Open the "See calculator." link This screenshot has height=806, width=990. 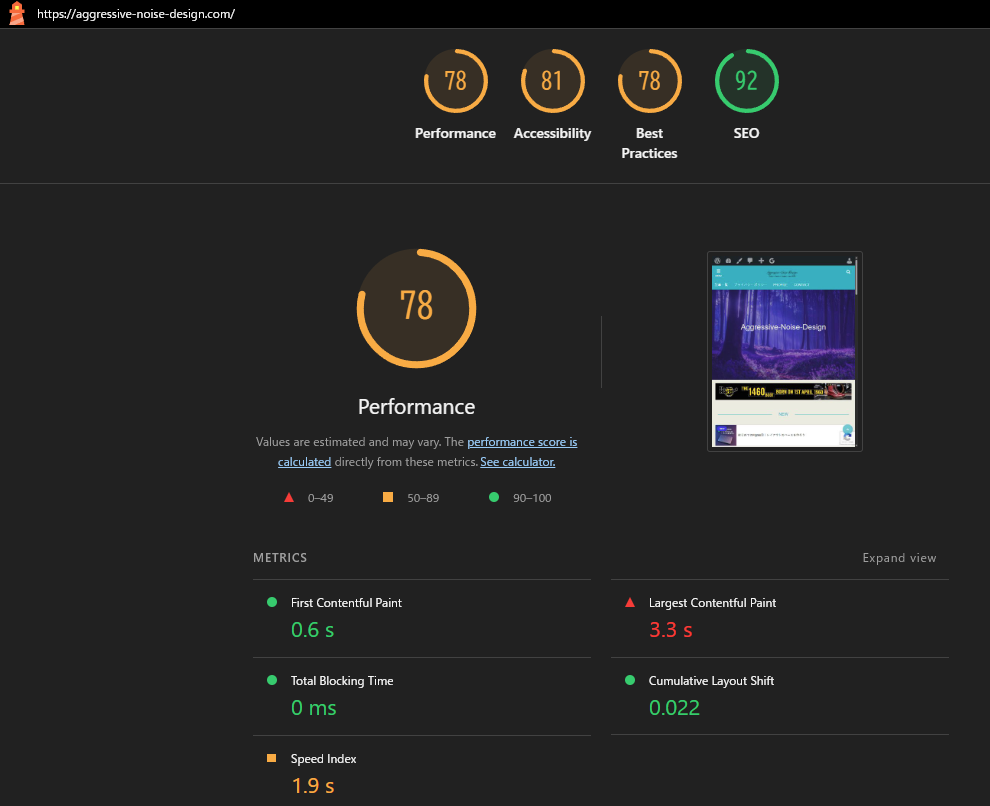517,462
